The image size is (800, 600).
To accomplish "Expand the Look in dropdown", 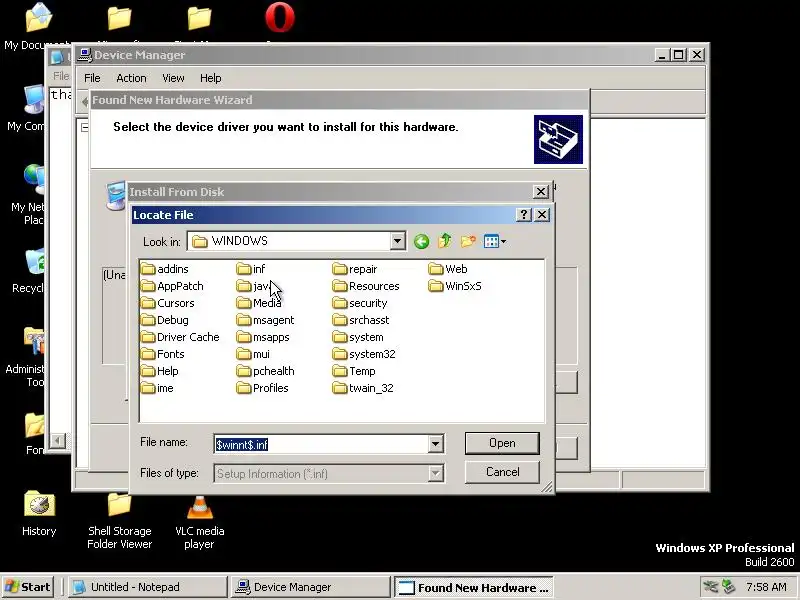I will 397,241.
